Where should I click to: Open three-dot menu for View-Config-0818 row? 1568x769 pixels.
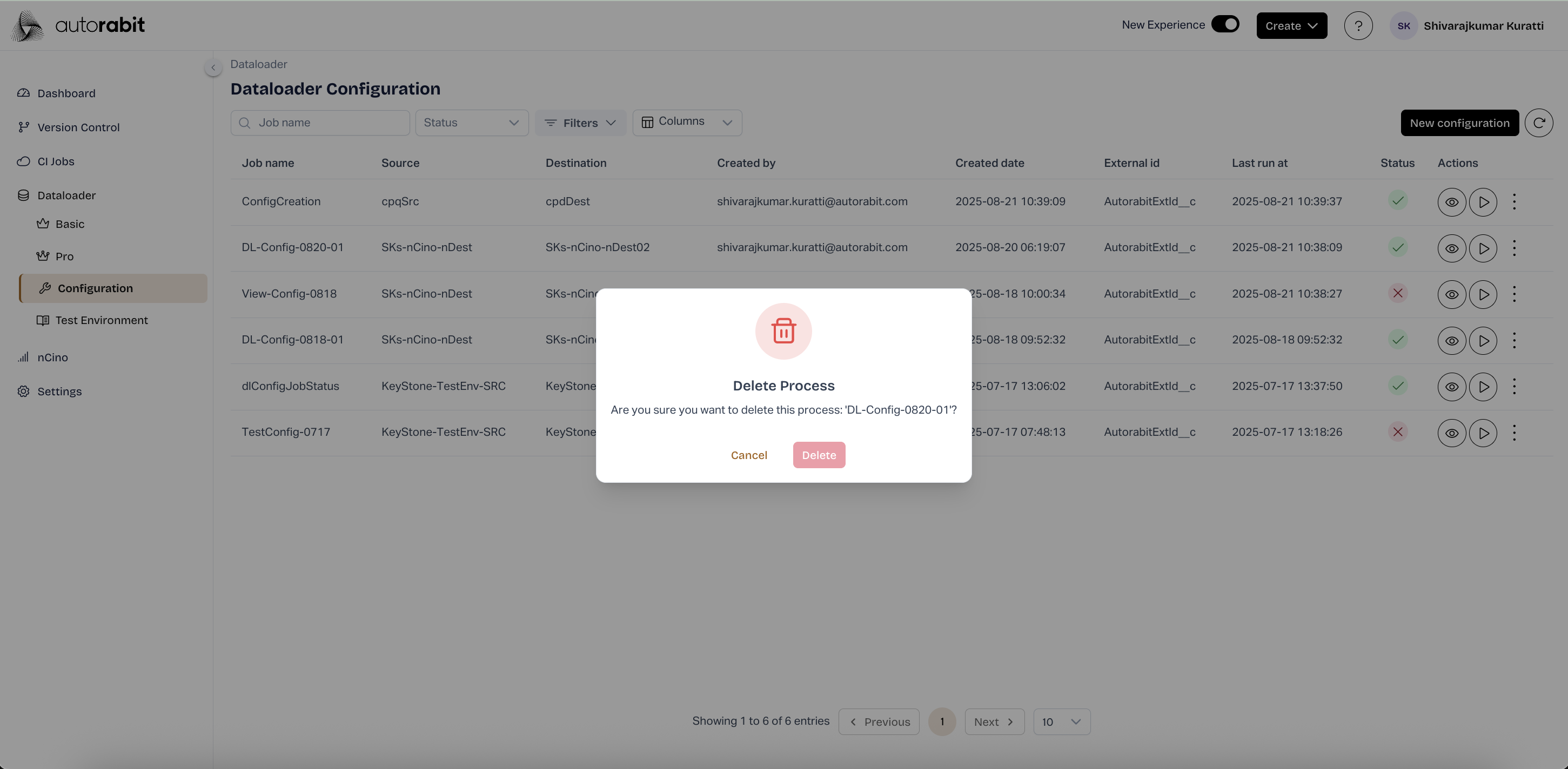[x=1514, y=294]
